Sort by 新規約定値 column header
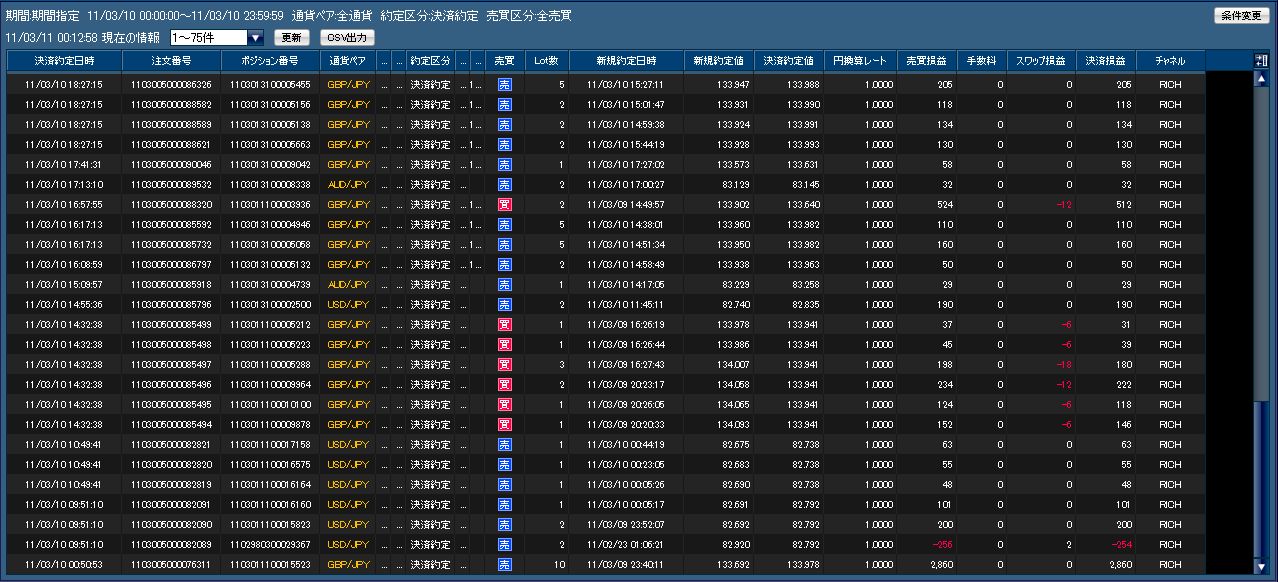Screen dimensions: 1278x582 (x=719, y=61)
